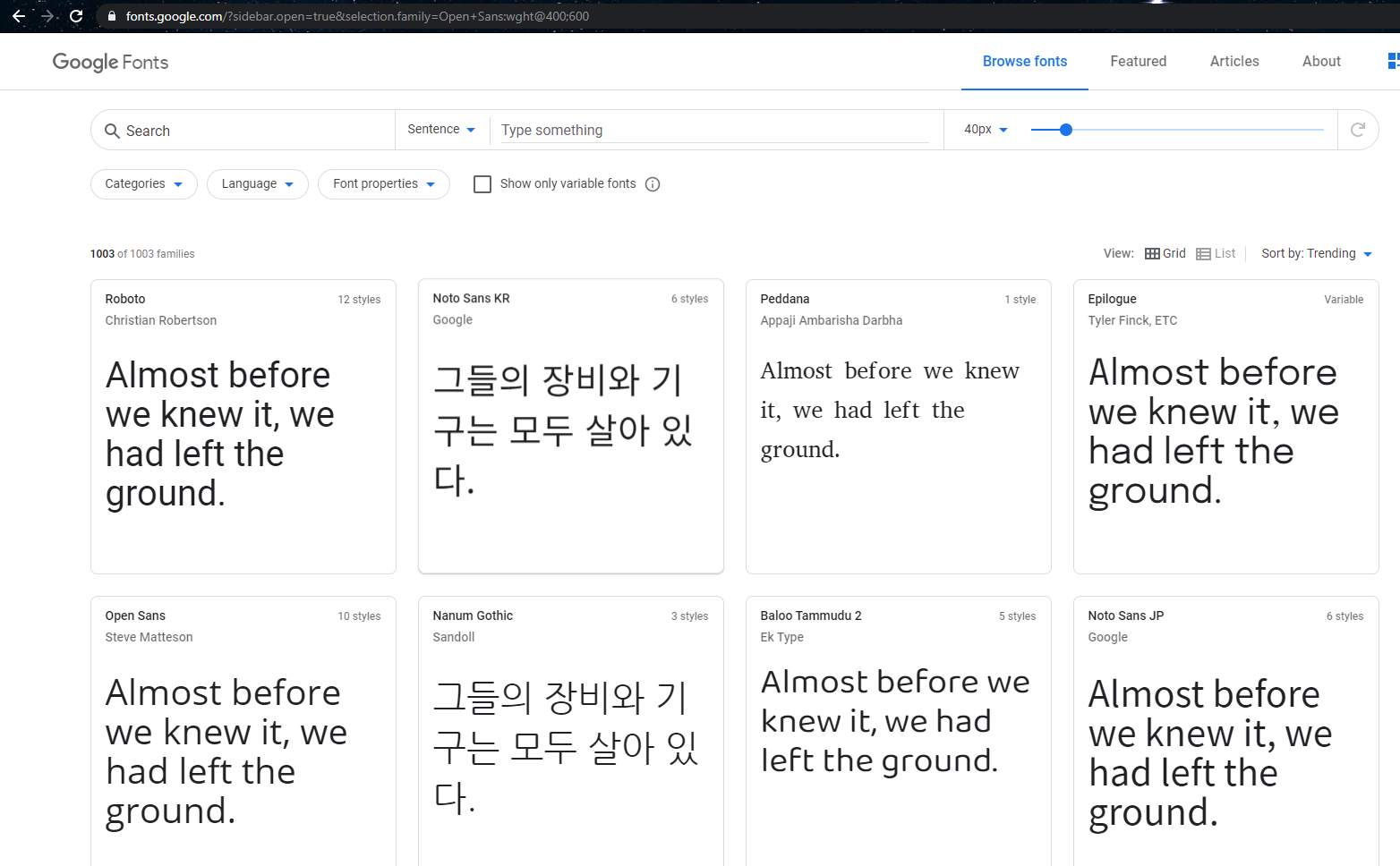The image size is (1400, 866).
Task: Switch to List view
Action: [x=1216, y=254]
